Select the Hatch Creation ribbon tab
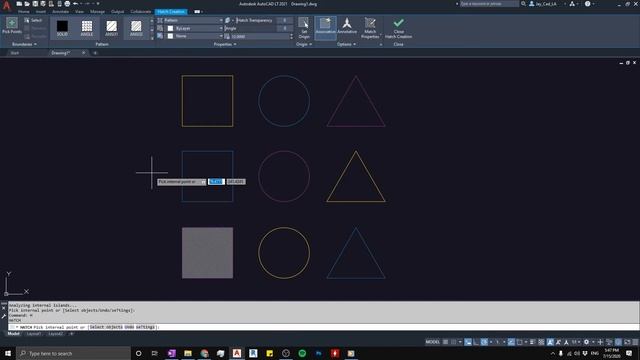Screen dimensions: 640x360 pyautogui.click(x=171, y=11)
